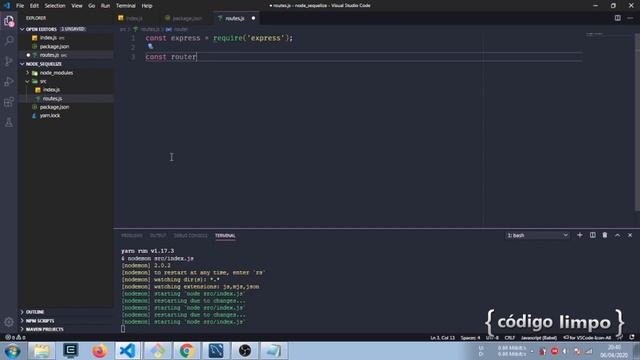Switch to the Problems panel tab
The image size is (640, 360).
[132, 236]
